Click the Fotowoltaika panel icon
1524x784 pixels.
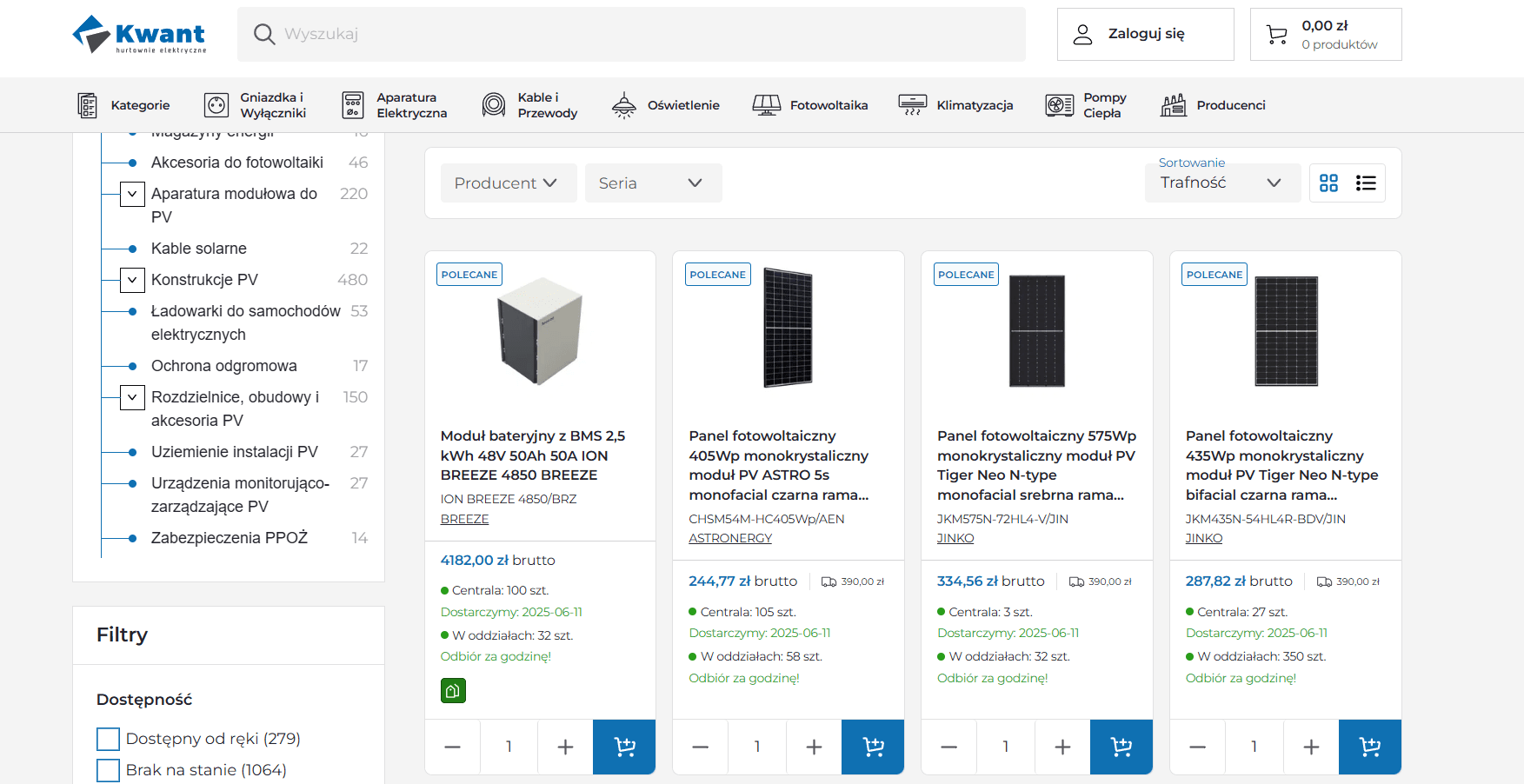767,105
